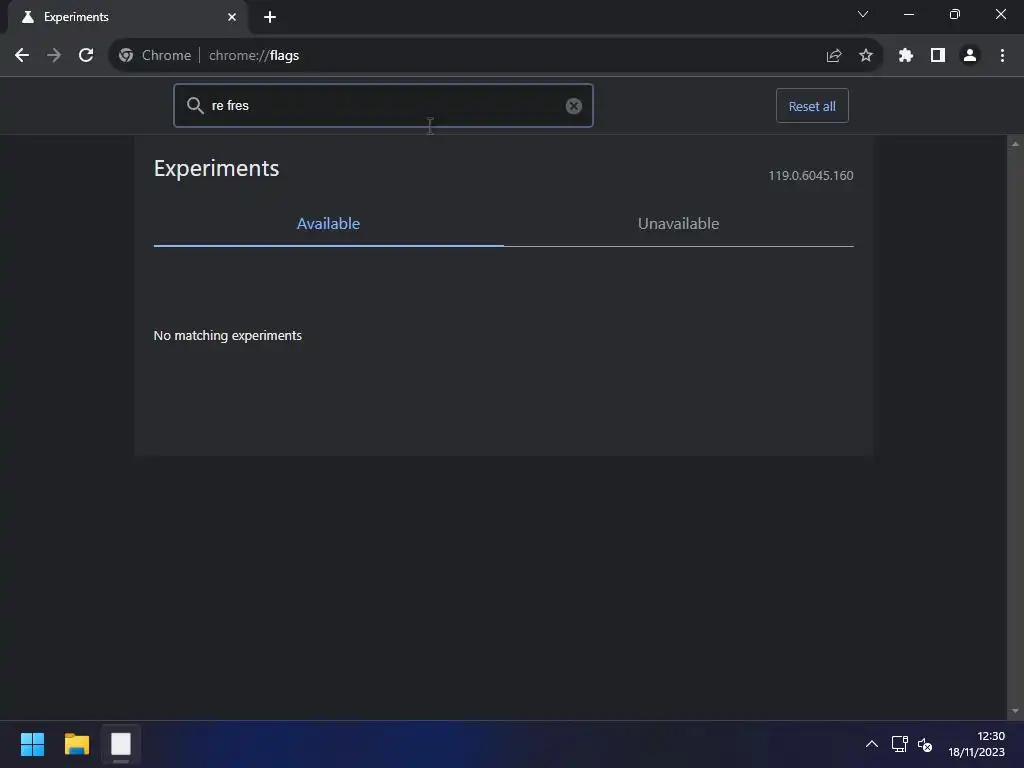1024x768 pixels.
Task: Select the Experiments browser tab
Action: [x=128, y=17]
